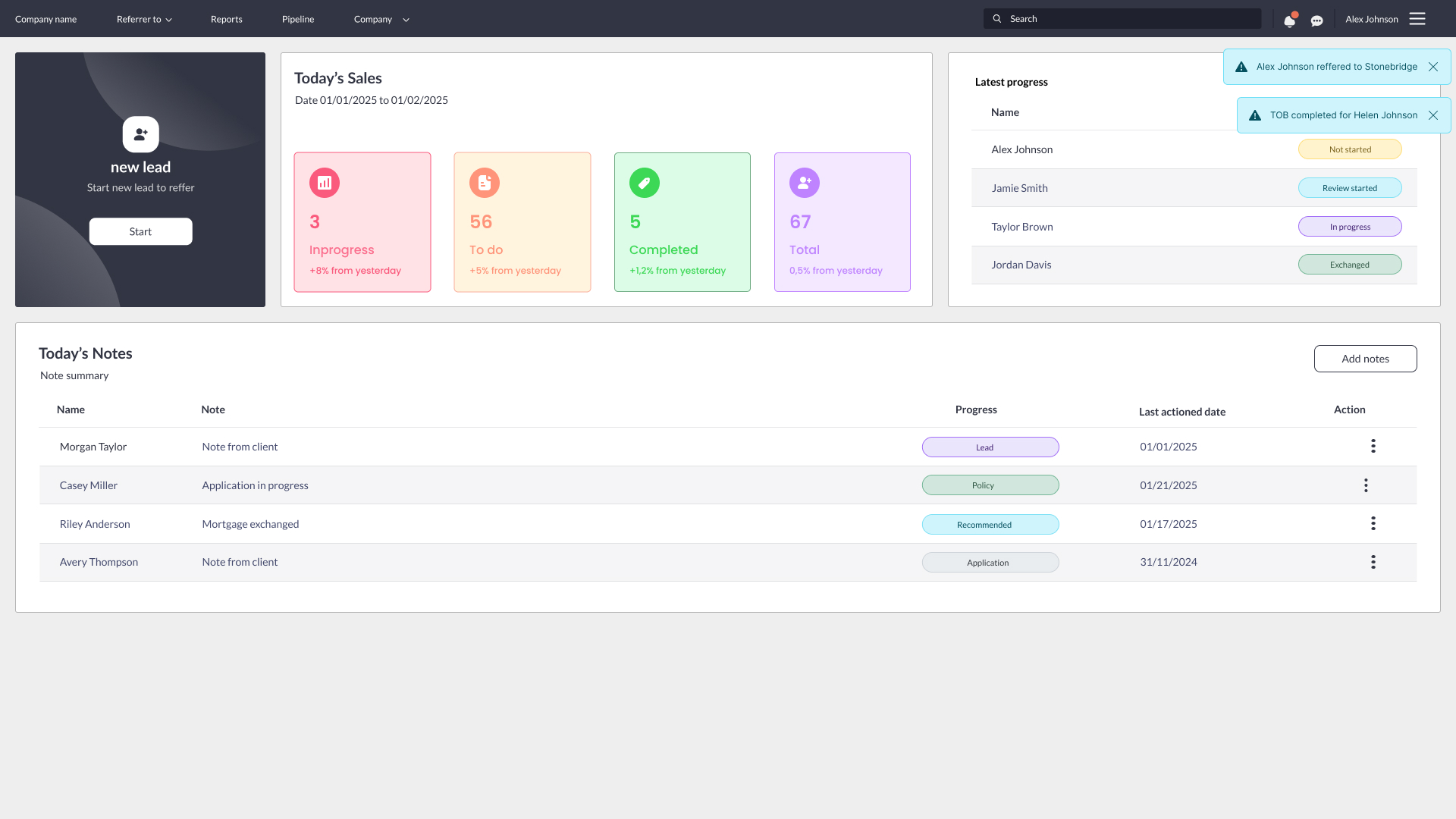
Task: Click the Start button
Action: click(140, 231)
